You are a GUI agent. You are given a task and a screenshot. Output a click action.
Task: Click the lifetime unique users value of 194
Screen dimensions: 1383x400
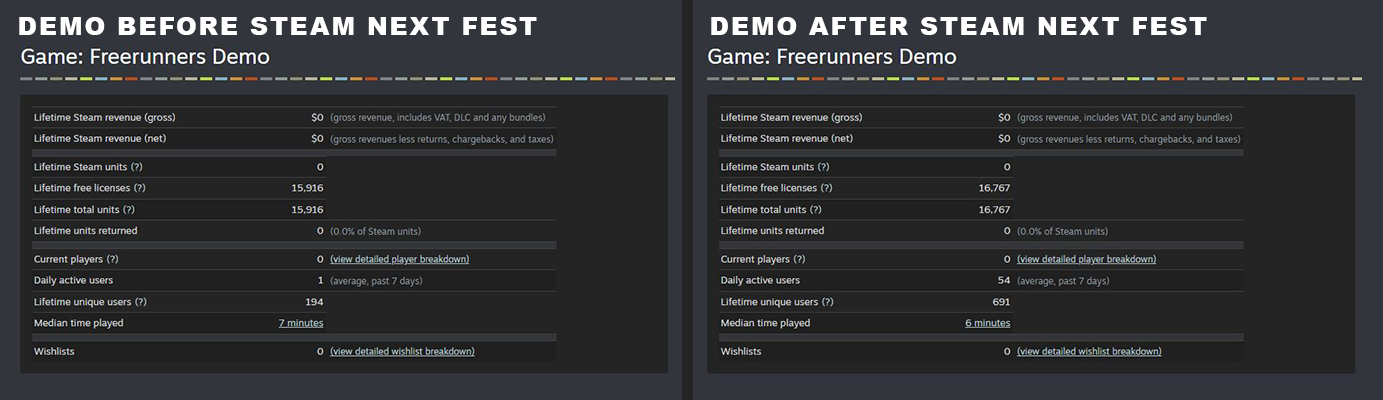[x=314, y=302]
